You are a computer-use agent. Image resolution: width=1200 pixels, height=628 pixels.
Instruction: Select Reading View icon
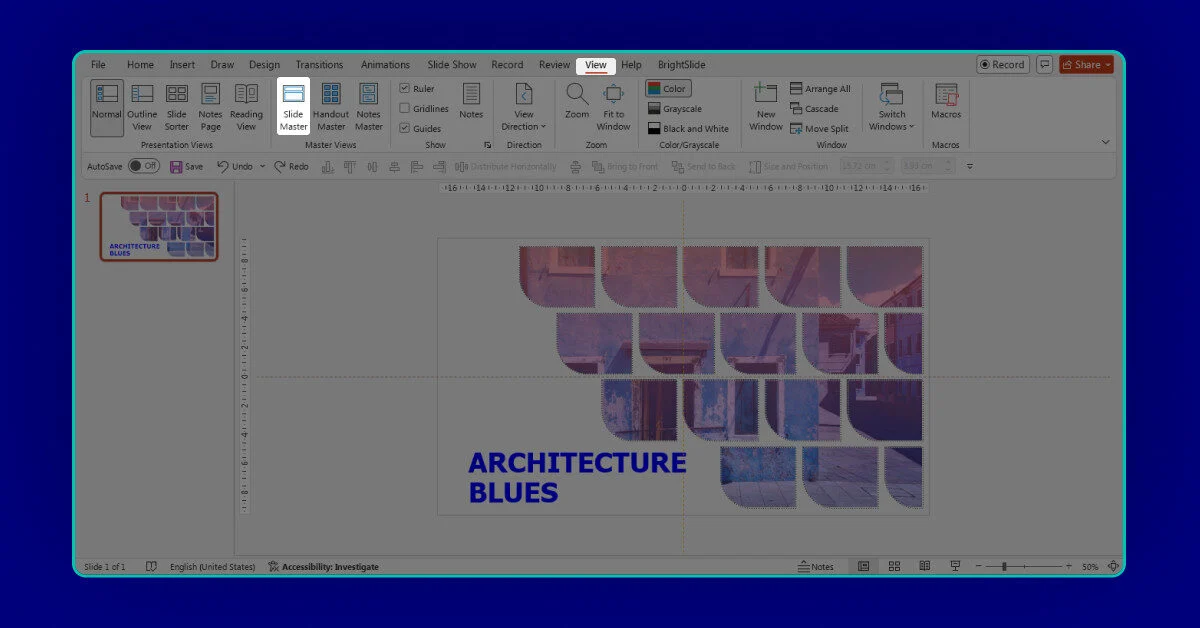coord(246,106)
